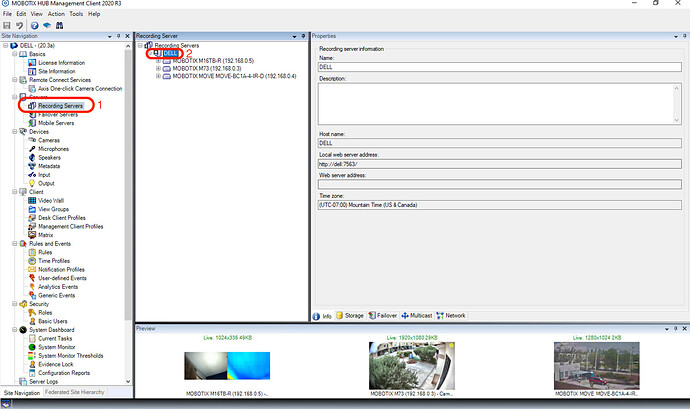Select the License Information icon

pyautogui.click(x=32, y=63)
